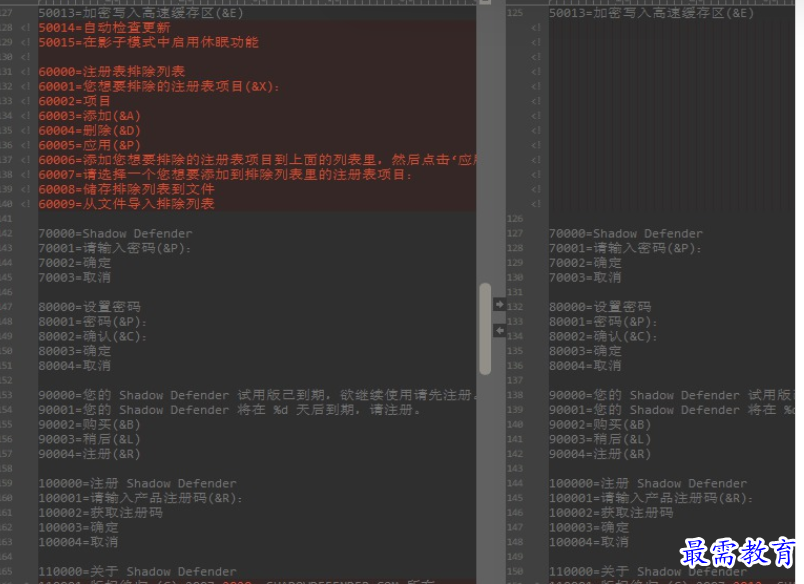The image size is (804, 584).
Task: Click right pane line 80000=设置密码
Action: coord(600,307)
